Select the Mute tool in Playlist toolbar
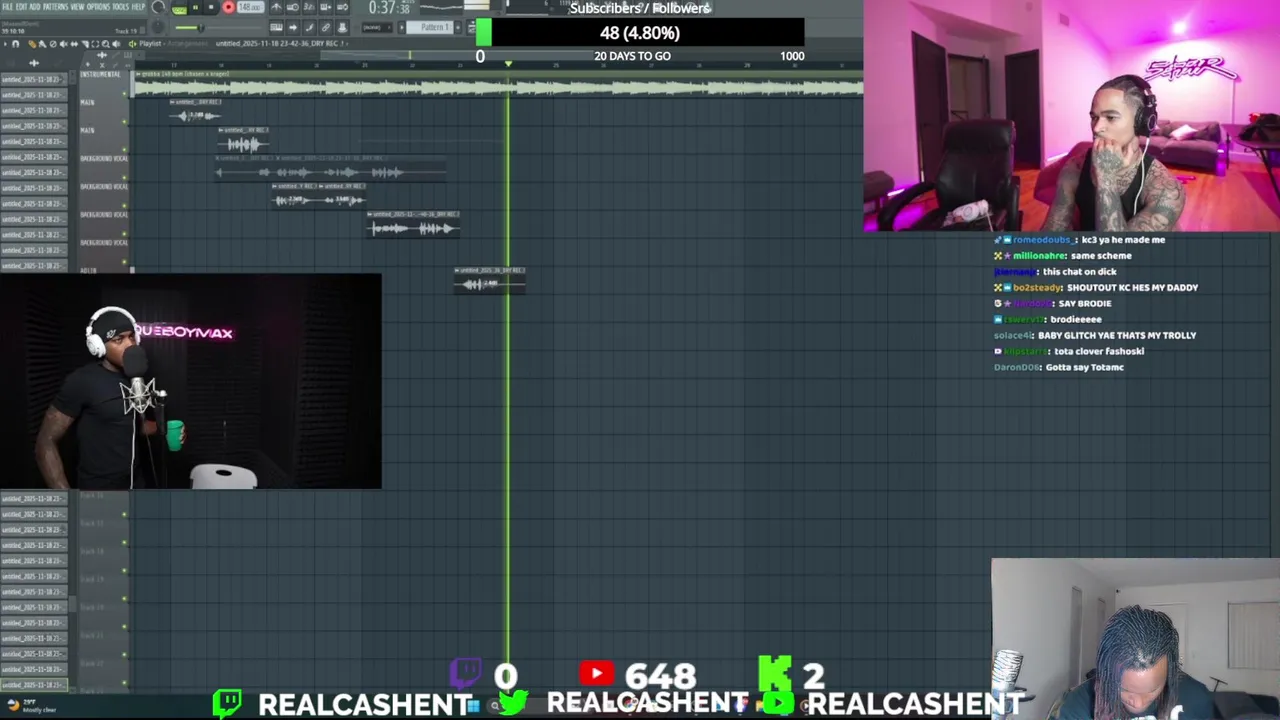 tap(63, 44)
